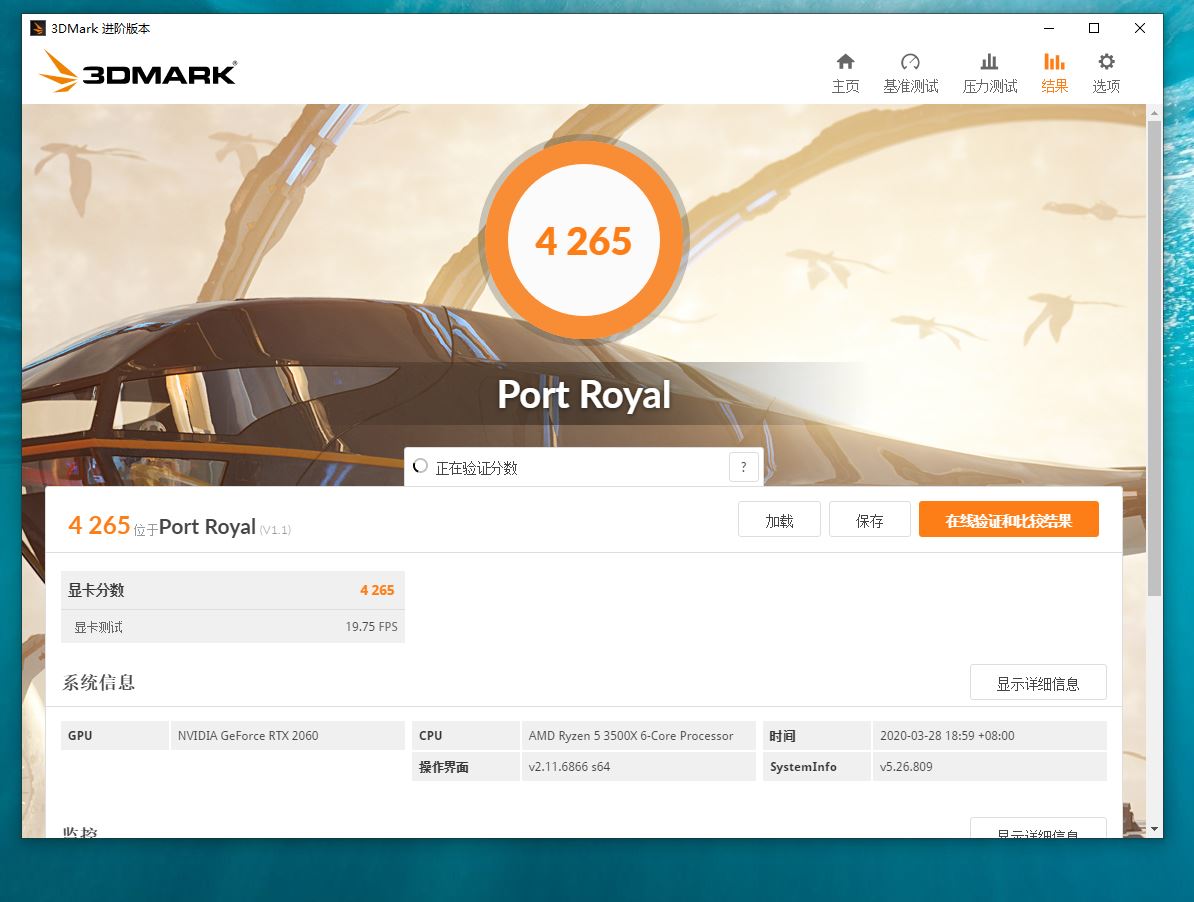Click the validating score (正在验证分数) status
Image resolution: width=1194 pixels, height=902 pixels.
pyautogui.click(x=476, y=467)
